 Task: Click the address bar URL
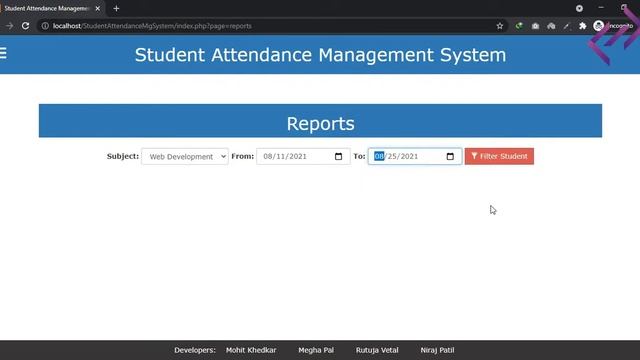(152, 26)
